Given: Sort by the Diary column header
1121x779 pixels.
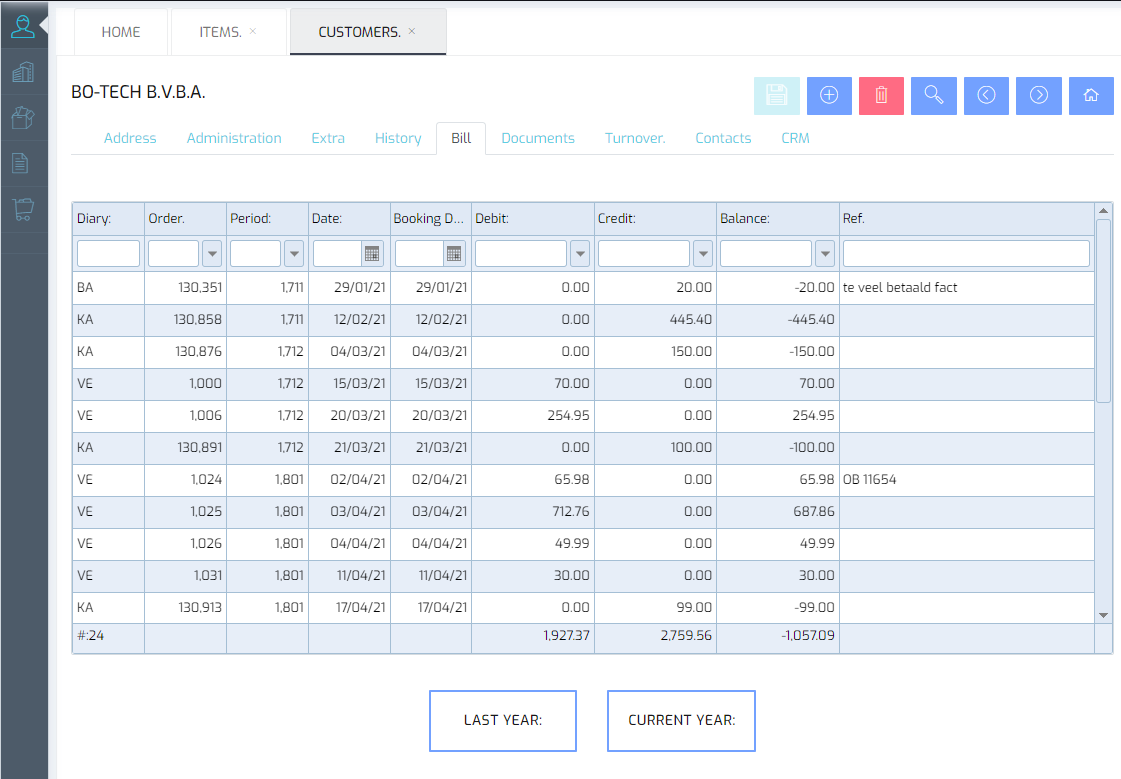Looking at the screenshot, I should (x=109, y=219).
